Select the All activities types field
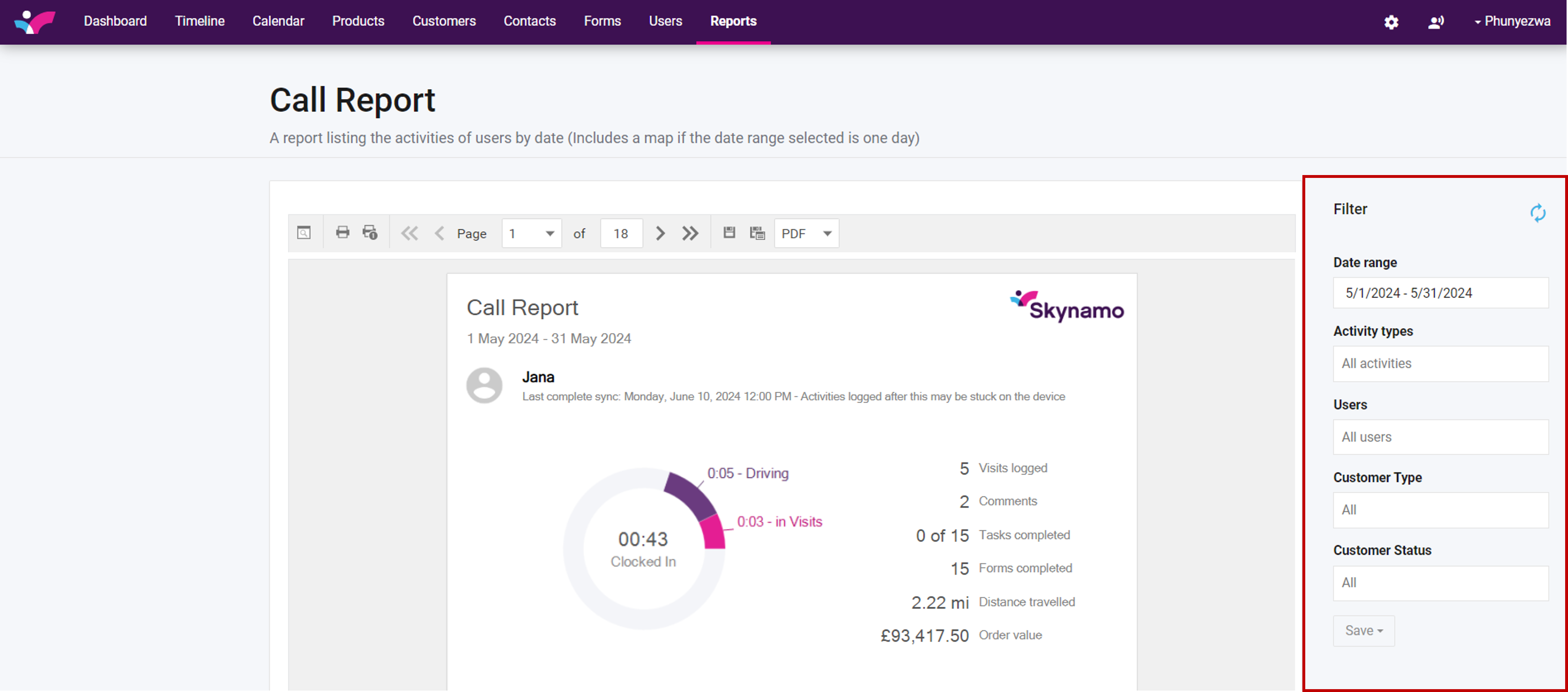 click(1440, 364)
